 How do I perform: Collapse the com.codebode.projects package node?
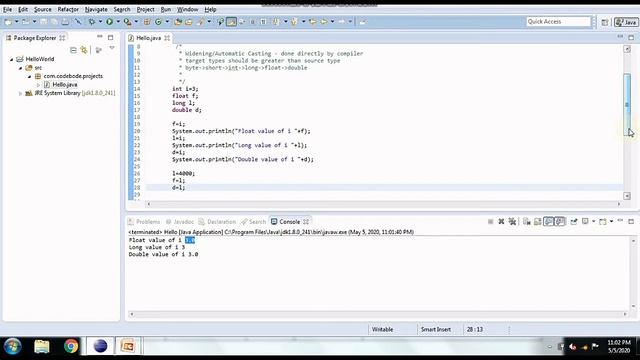coord(29,76)
